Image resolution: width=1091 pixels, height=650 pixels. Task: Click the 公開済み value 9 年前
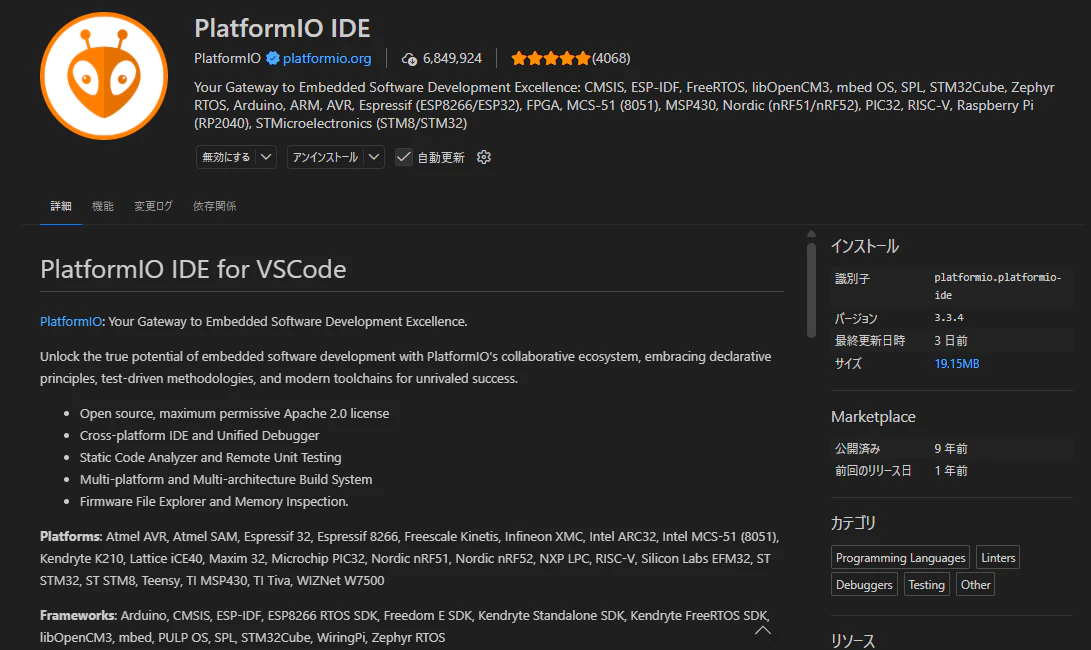[x=950, y=448]
